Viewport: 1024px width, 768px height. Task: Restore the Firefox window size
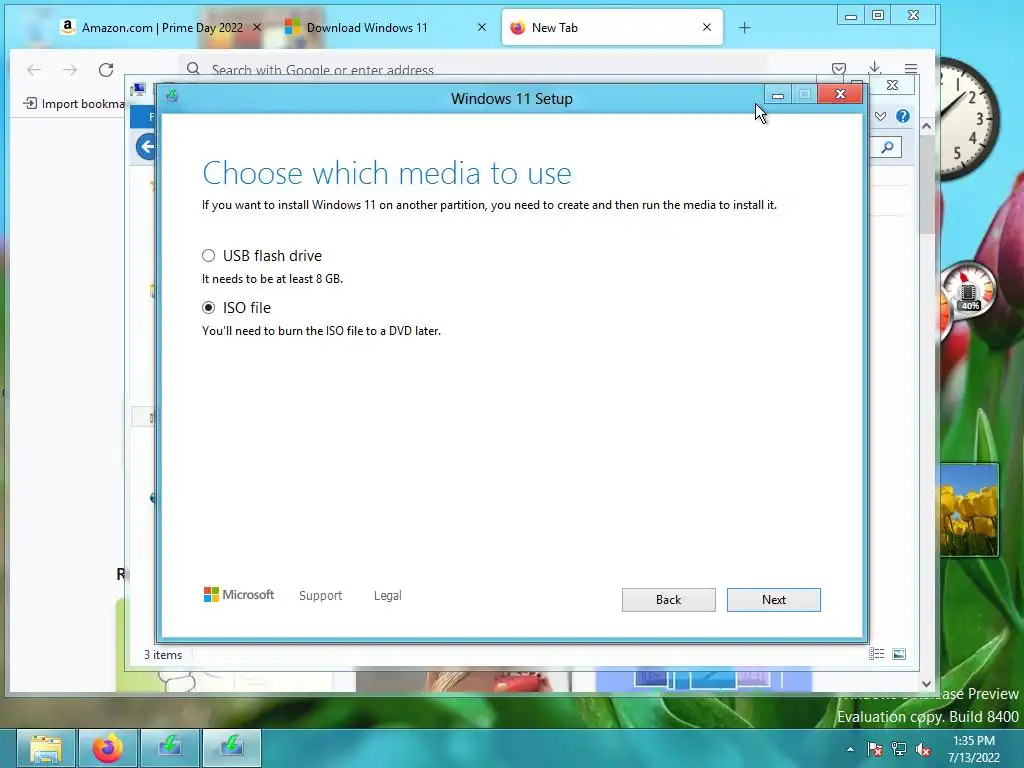point(878,16)
